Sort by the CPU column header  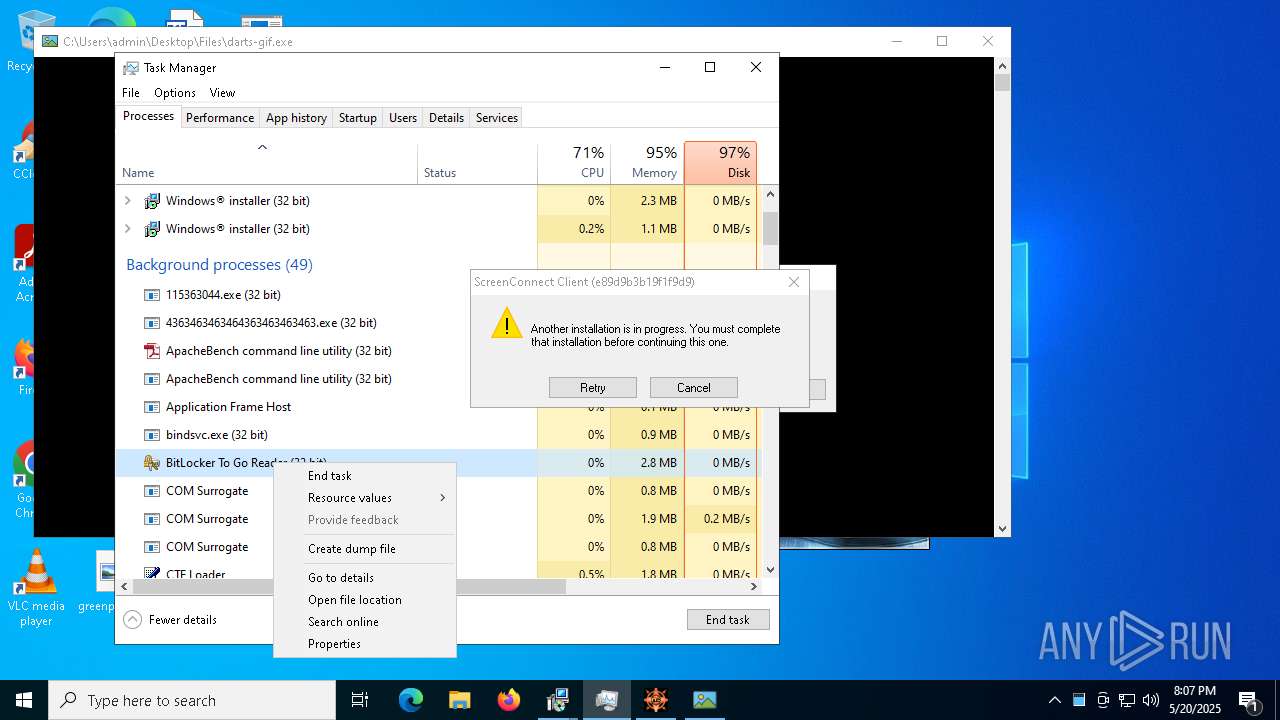click(x=574, y=163)
